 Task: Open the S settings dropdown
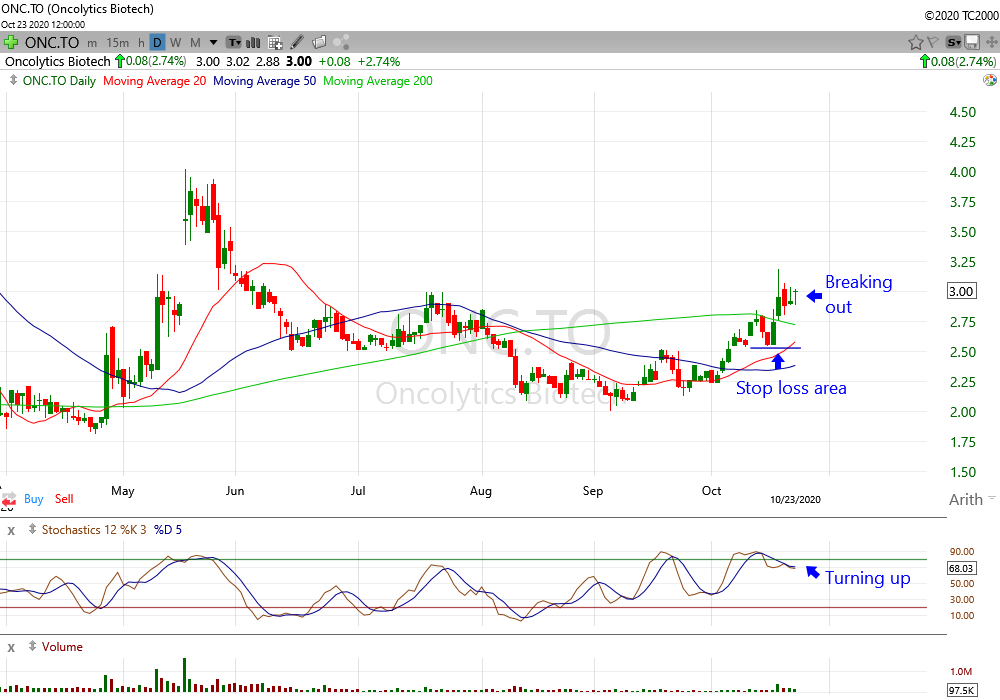pyautogui.click(x=953, y=43)
